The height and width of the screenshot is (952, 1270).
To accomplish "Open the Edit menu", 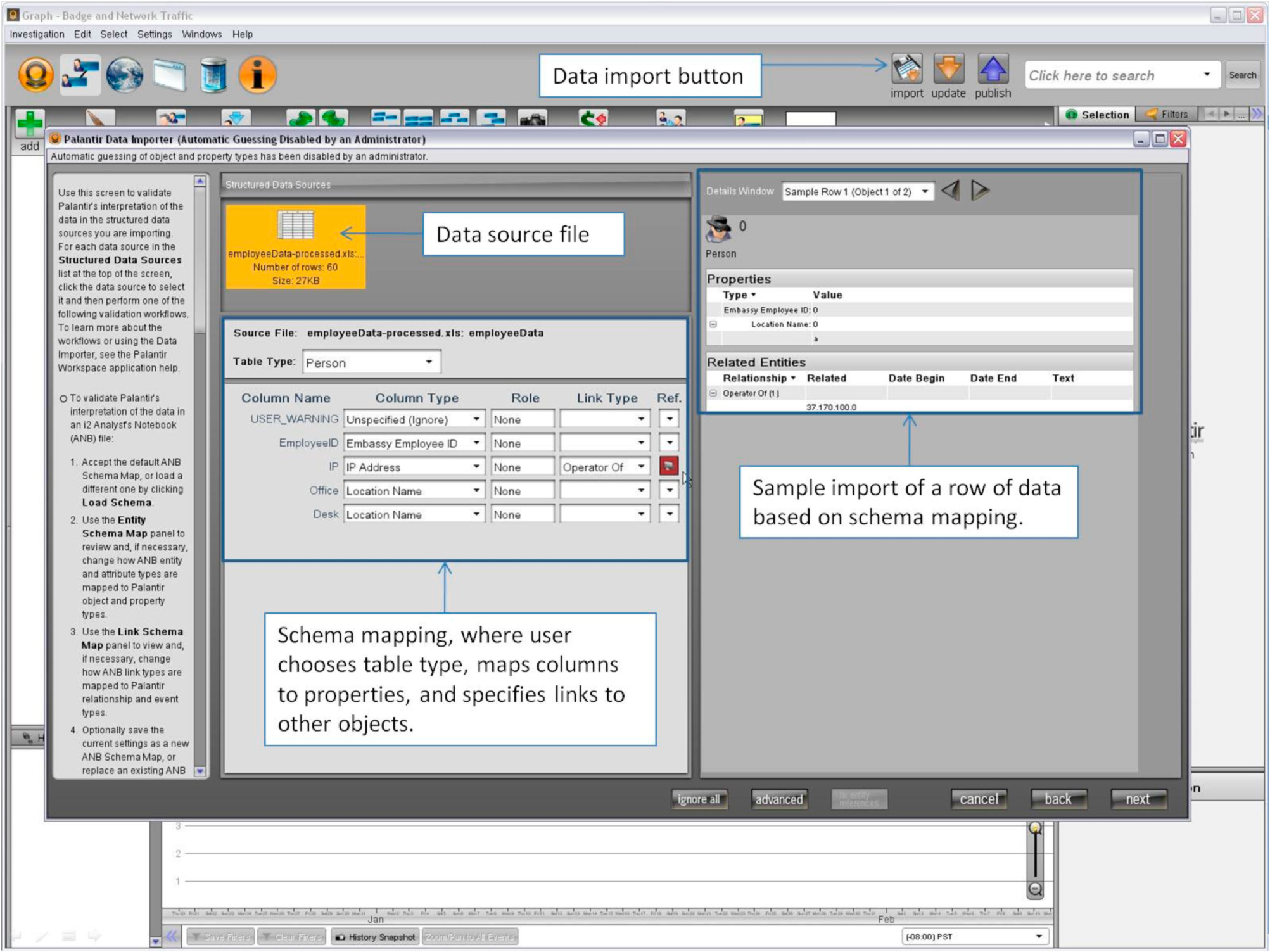I will pos(82,34).
